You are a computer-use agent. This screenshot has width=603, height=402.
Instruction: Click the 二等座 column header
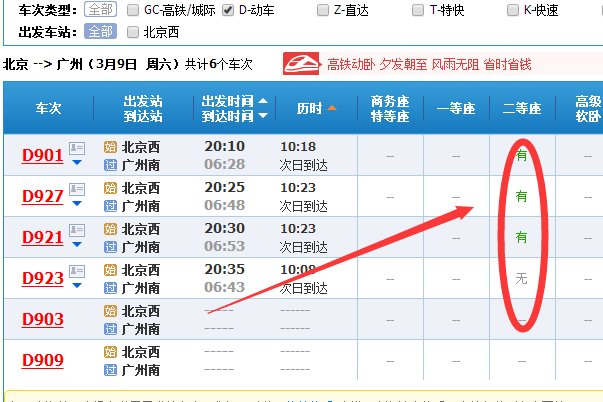(x=522, y=108)
